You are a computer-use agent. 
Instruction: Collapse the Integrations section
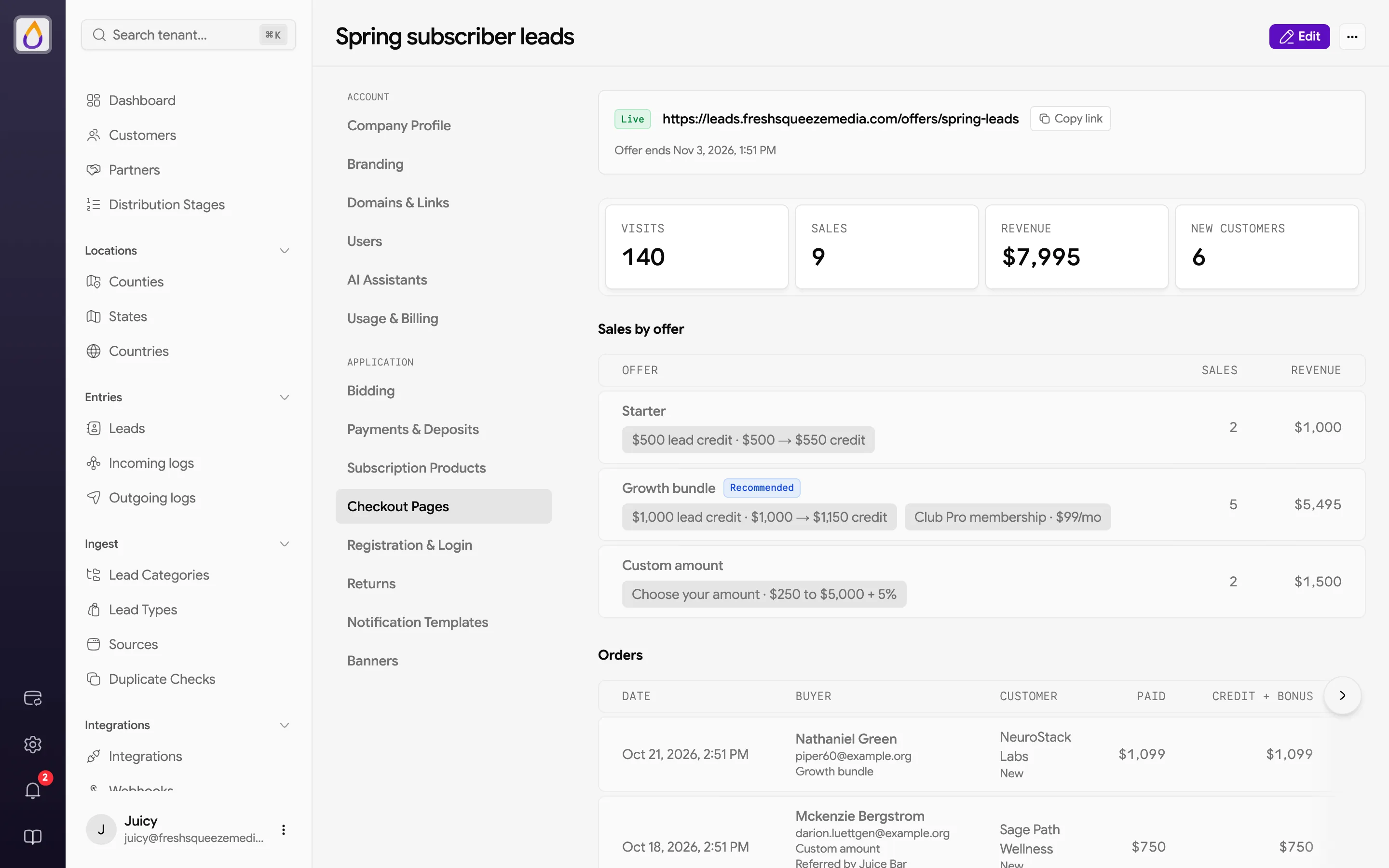(x=284, y=725)
